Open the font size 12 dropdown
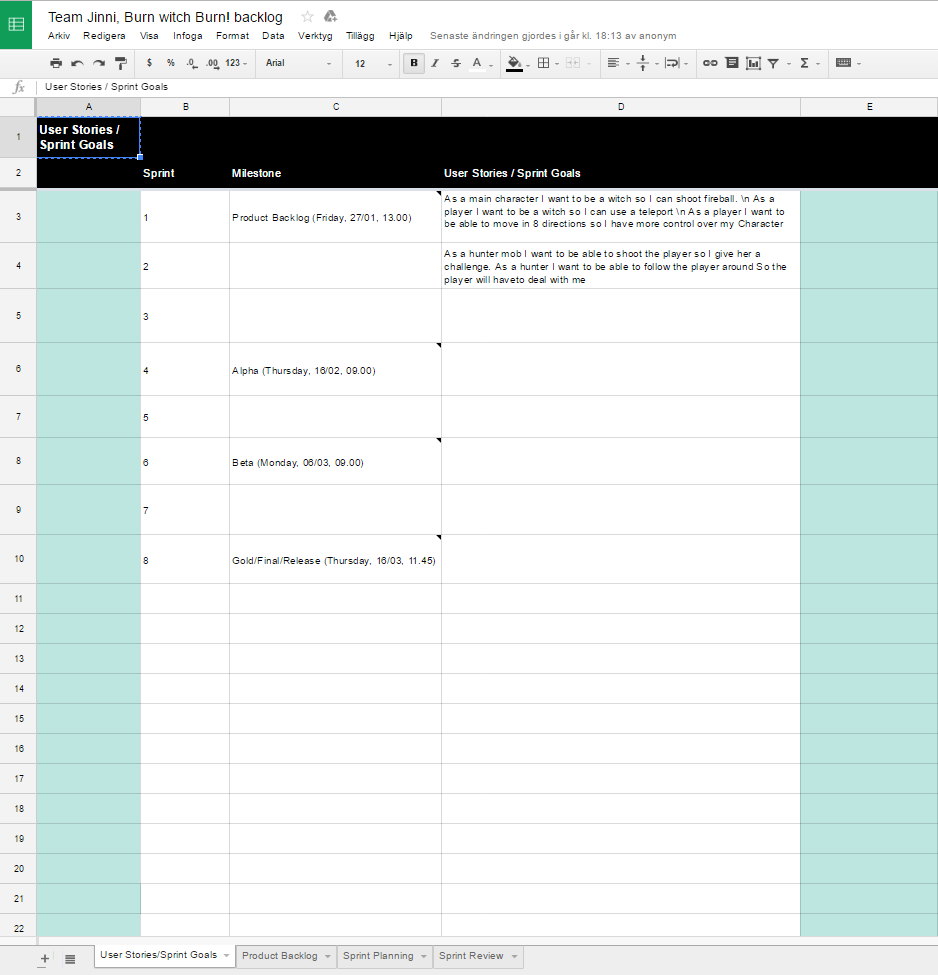The image size is (938, 975). 374,63
